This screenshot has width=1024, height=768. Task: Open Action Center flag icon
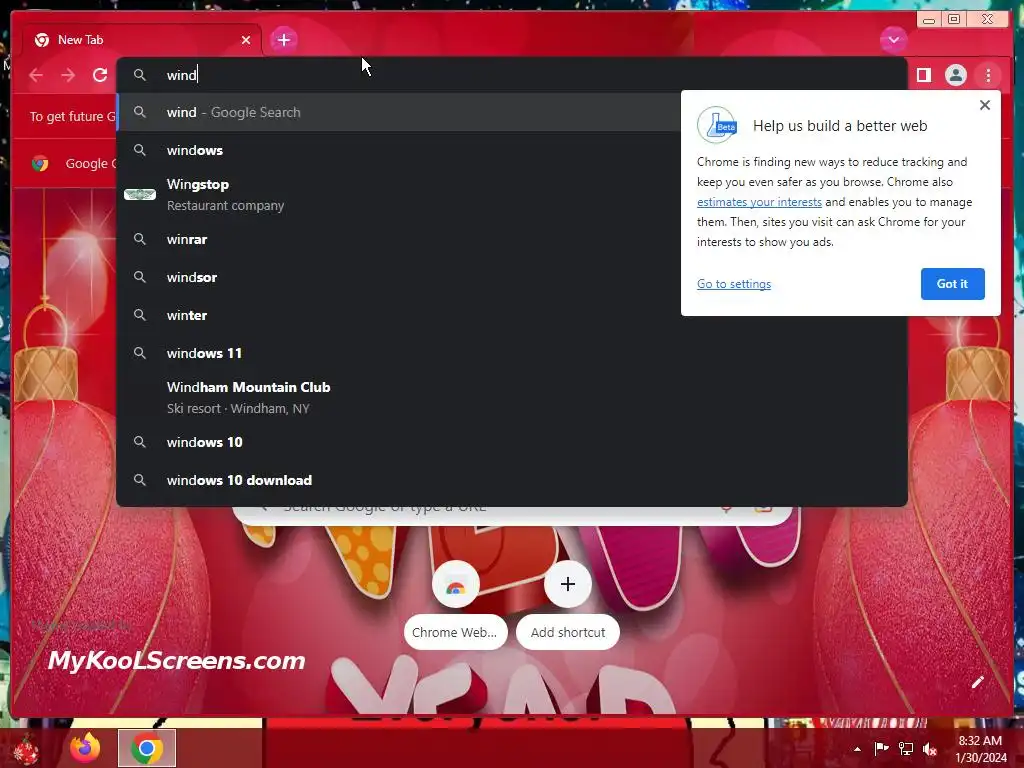click(x=882, y=749)
